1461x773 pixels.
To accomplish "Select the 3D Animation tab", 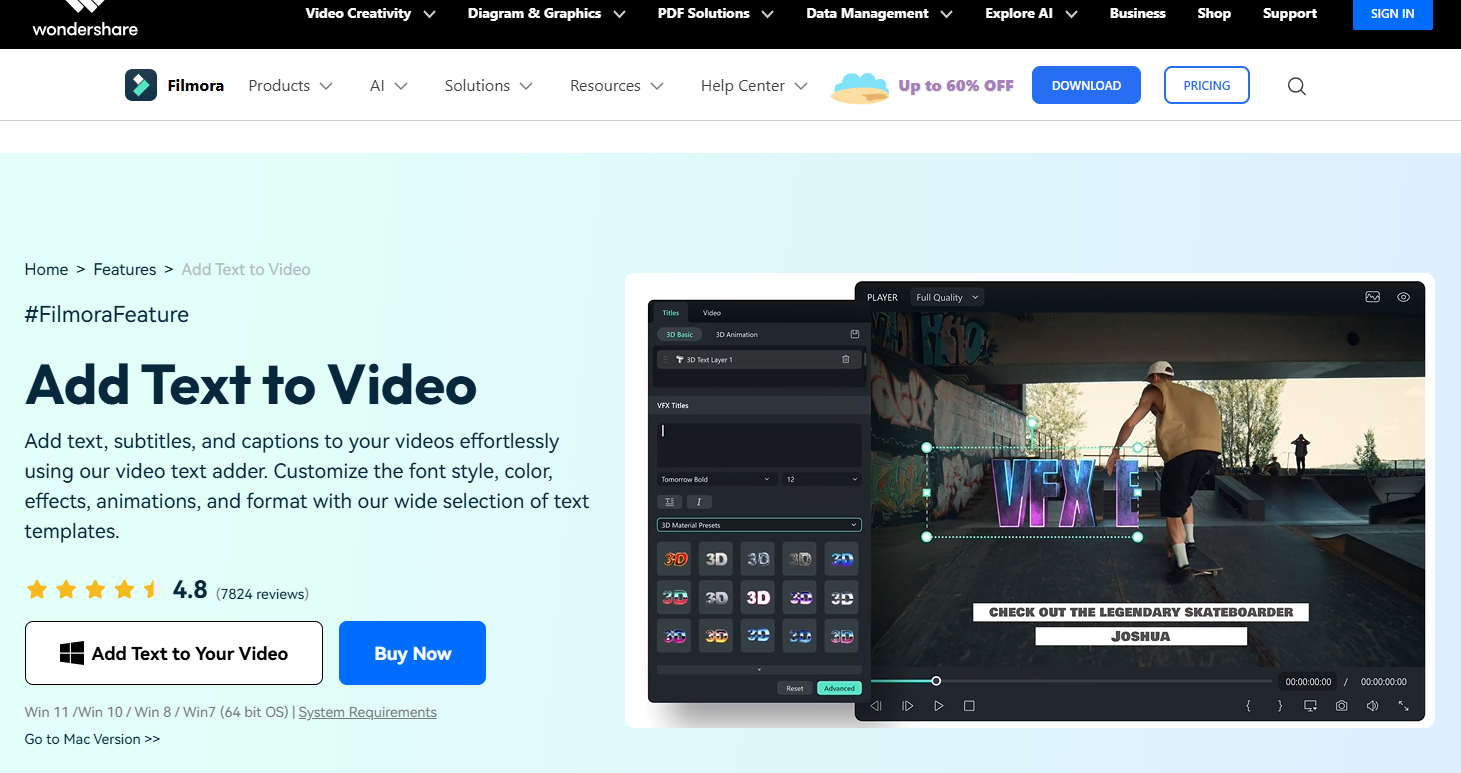I will point(737,334).
